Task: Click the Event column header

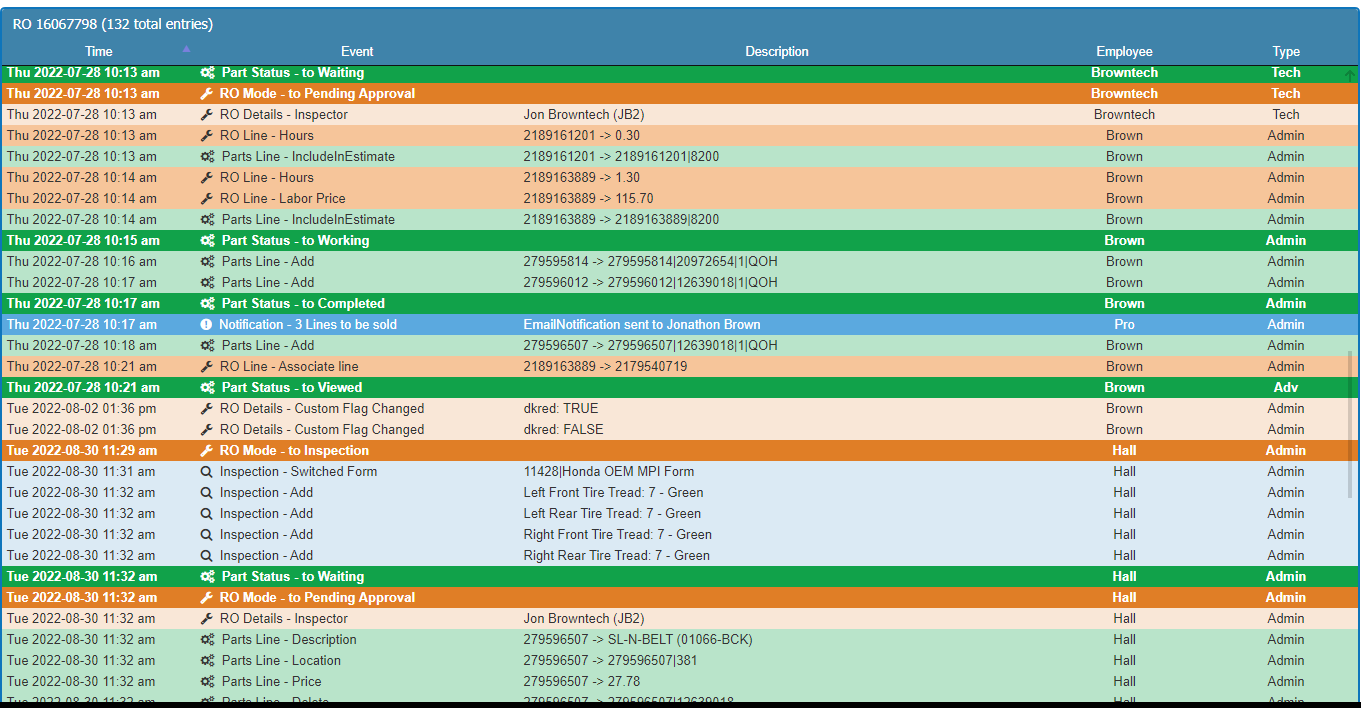Action: [357, 51]
